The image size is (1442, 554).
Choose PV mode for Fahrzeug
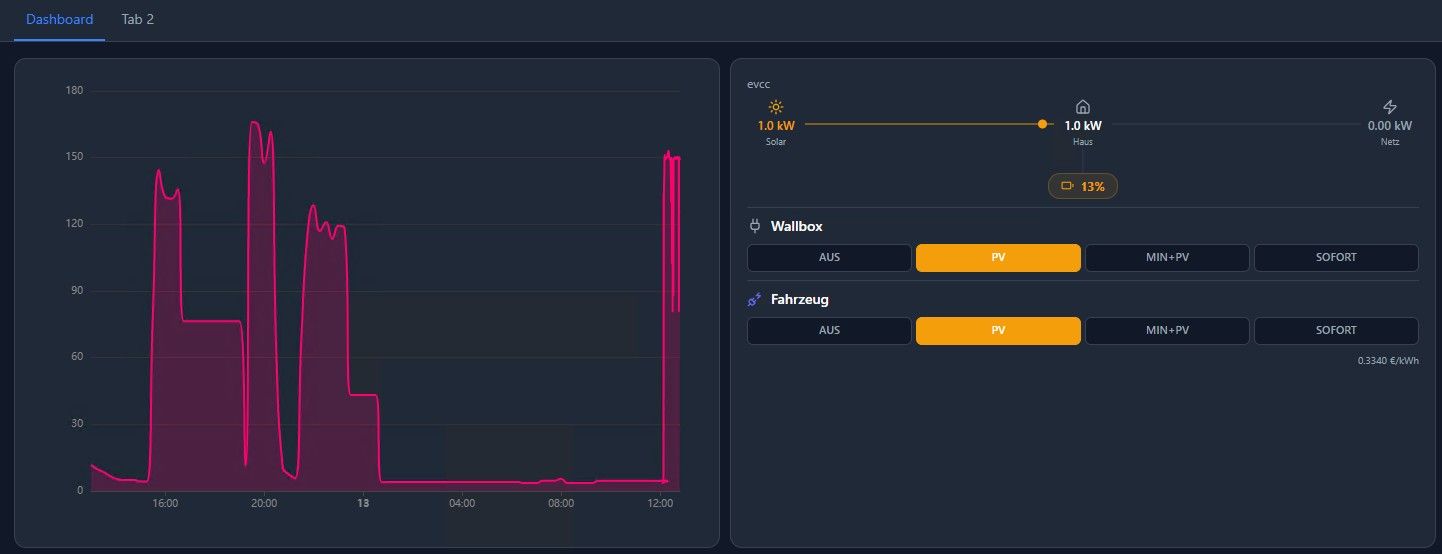998,331
